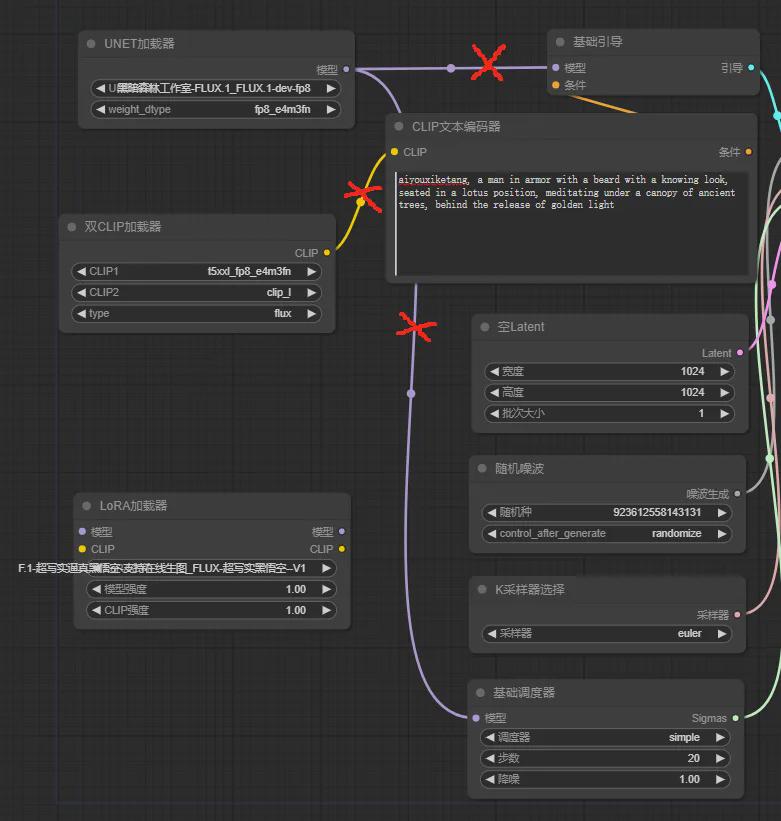
Task: Collapse the 随机噪波 node via title dot
Action: point(483,469)
